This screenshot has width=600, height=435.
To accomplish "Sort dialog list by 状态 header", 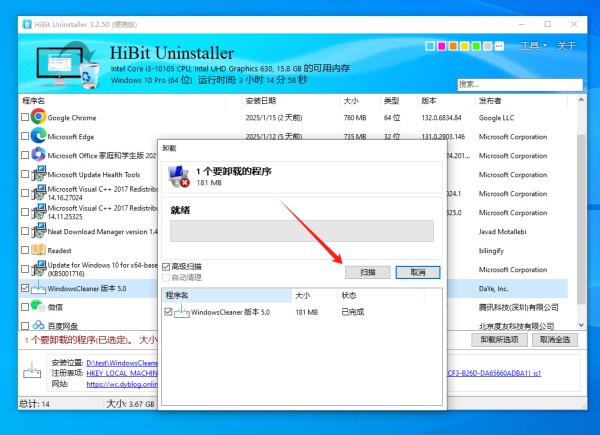I will point(380,295).
